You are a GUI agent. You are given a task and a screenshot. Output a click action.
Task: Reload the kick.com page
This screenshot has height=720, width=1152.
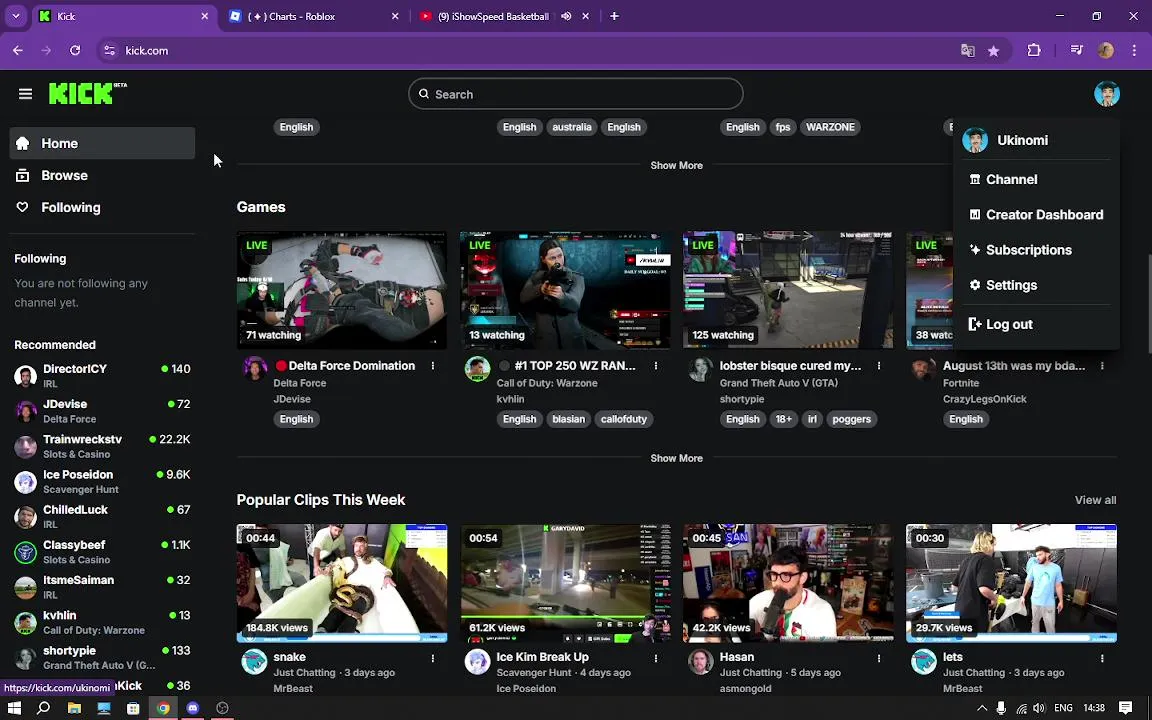[x=75, y=51]
